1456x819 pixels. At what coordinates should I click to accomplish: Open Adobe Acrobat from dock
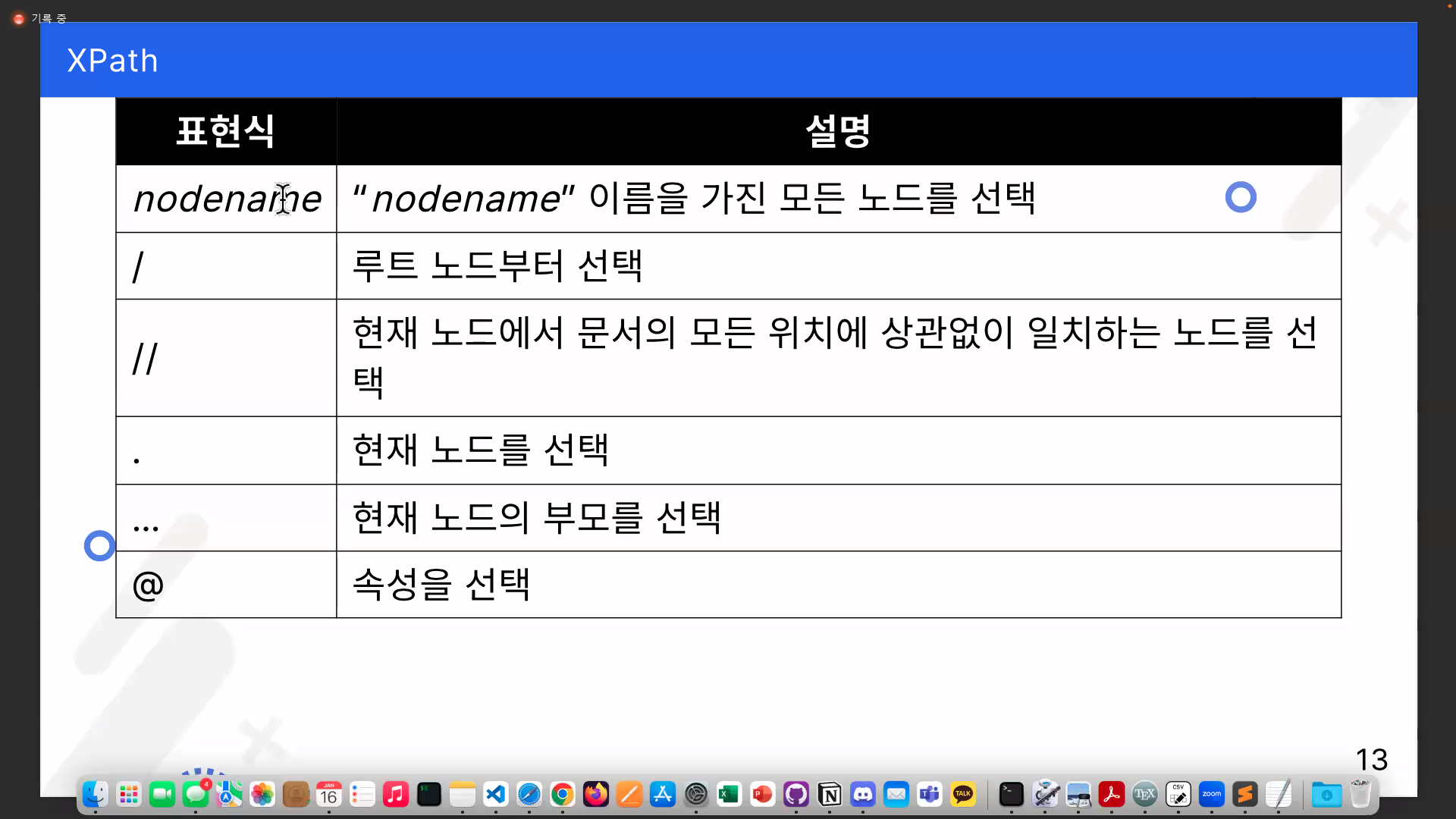(1111, 794)
